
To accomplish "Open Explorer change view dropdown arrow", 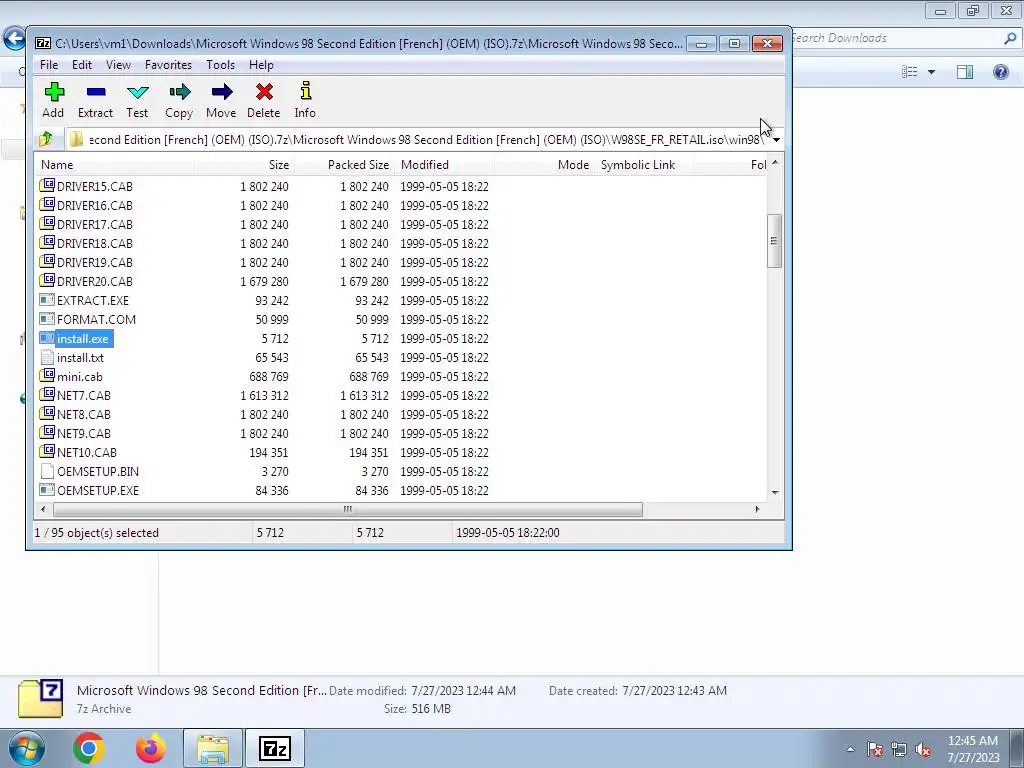I will pyautogui.click(x=931, y=72).
